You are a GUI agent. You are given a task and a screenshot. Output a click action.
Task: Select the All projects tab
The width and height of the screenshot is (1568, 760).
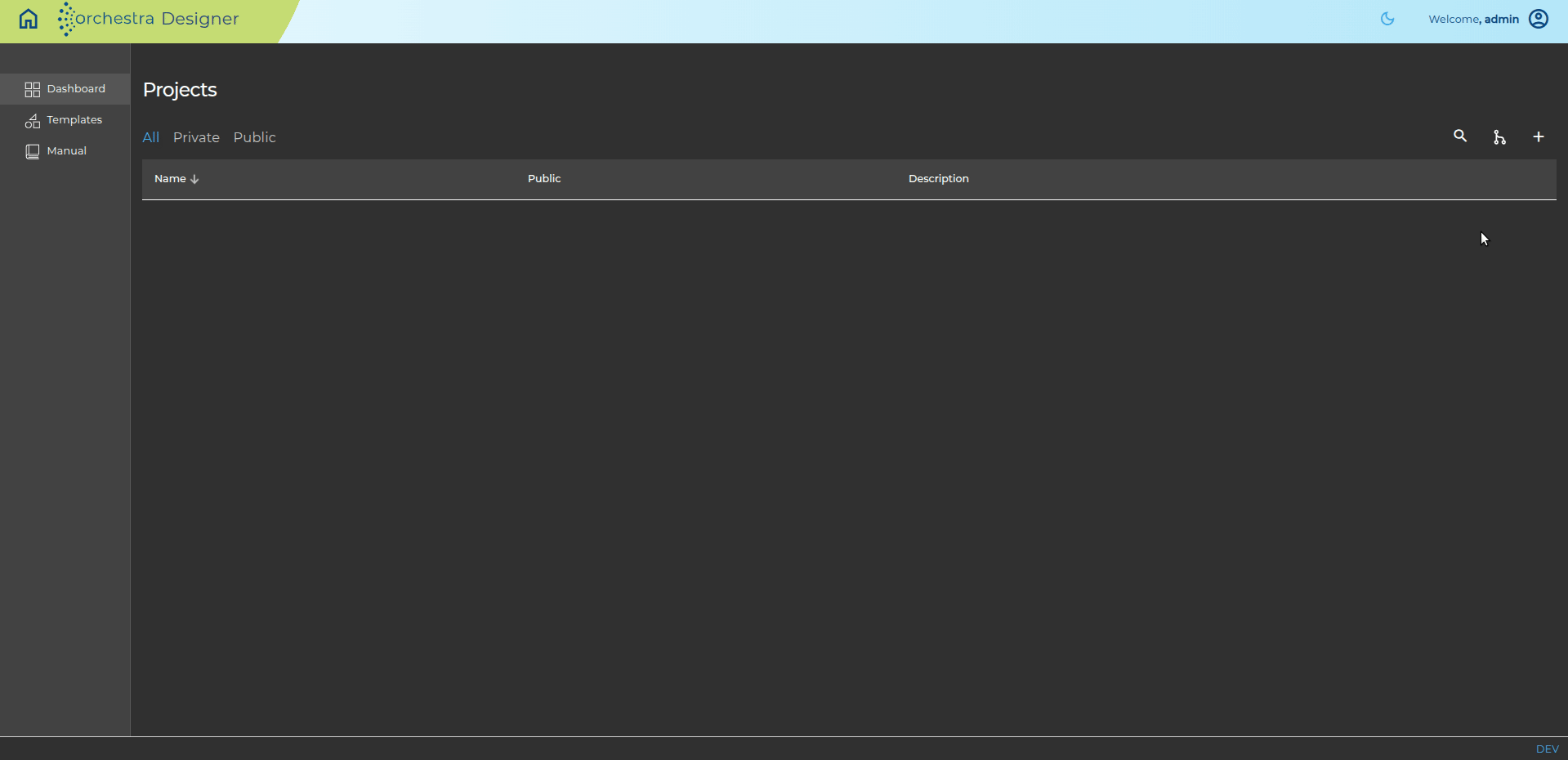151,137
